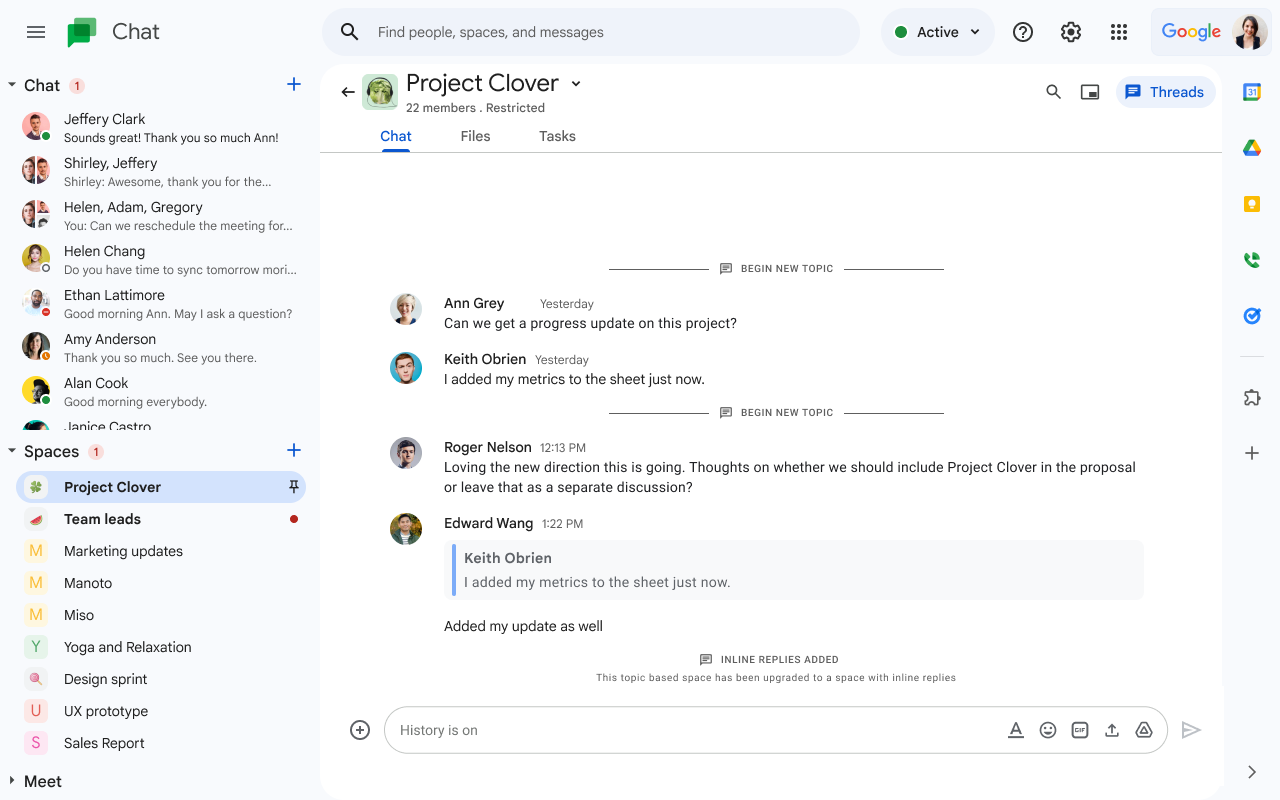Go back using the arrow next to Project Clover
This screenshot has height=800, width=1280.
click(348, 92)
